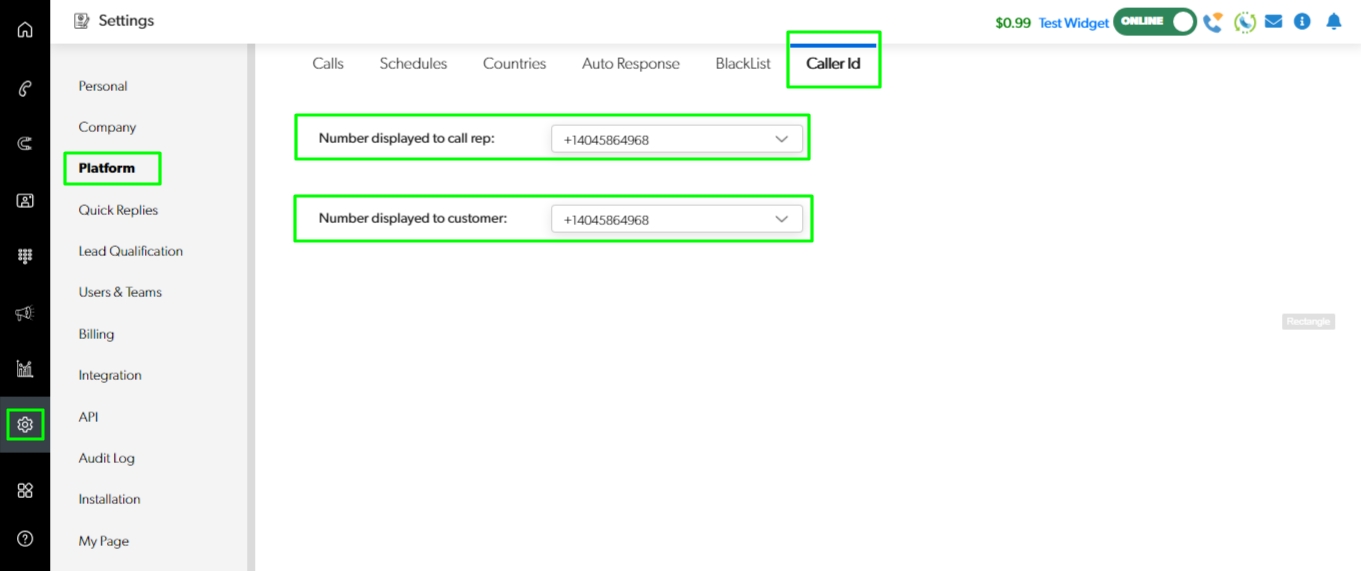Viewport: 1361px width, 571px height.
Task: Switch to the BlackList tab
Action: click(x=743, y=64)
